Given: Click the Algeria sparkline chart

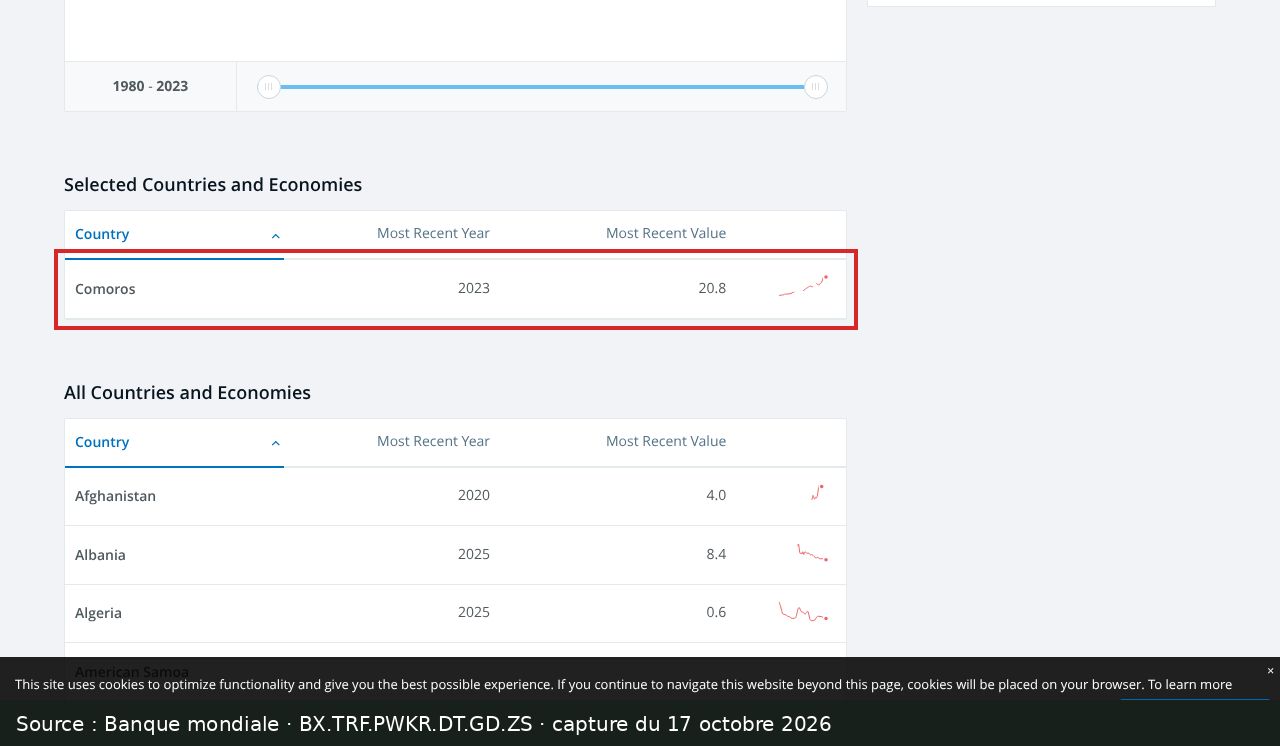Looking at the screenshot, I should tap(804, 611).
